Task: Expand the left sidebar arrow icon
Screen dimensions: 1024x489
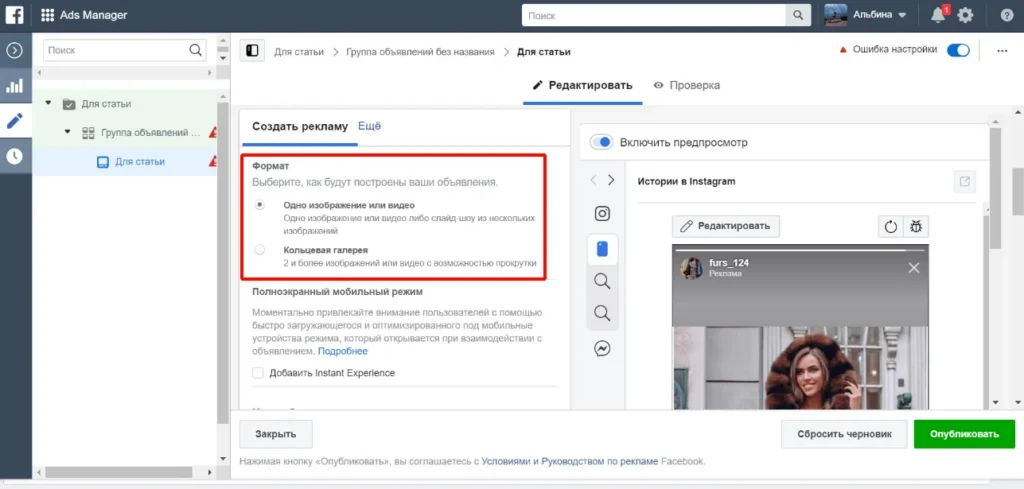Action: [15, 50]
